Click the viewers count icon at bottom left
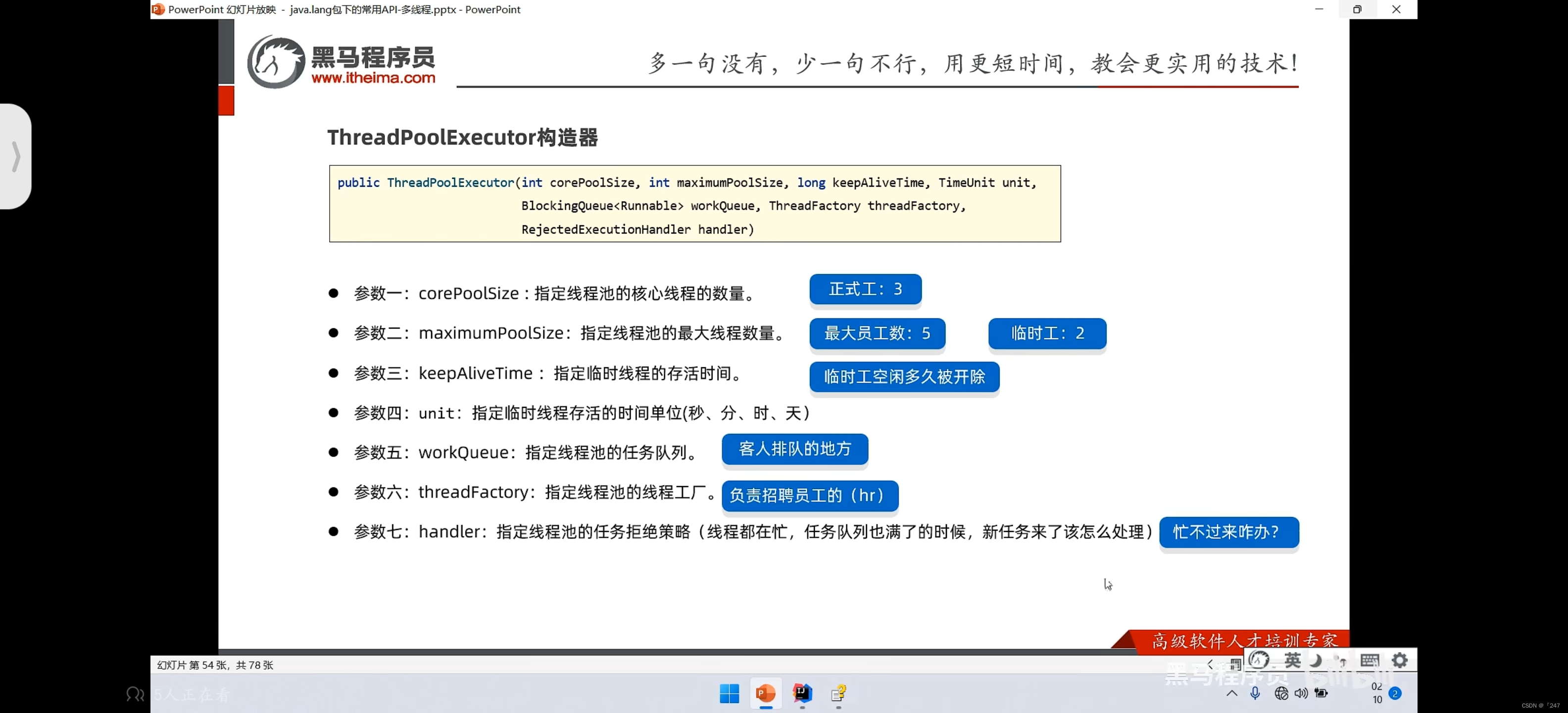The image size is (1568, 713). (135, 694)
